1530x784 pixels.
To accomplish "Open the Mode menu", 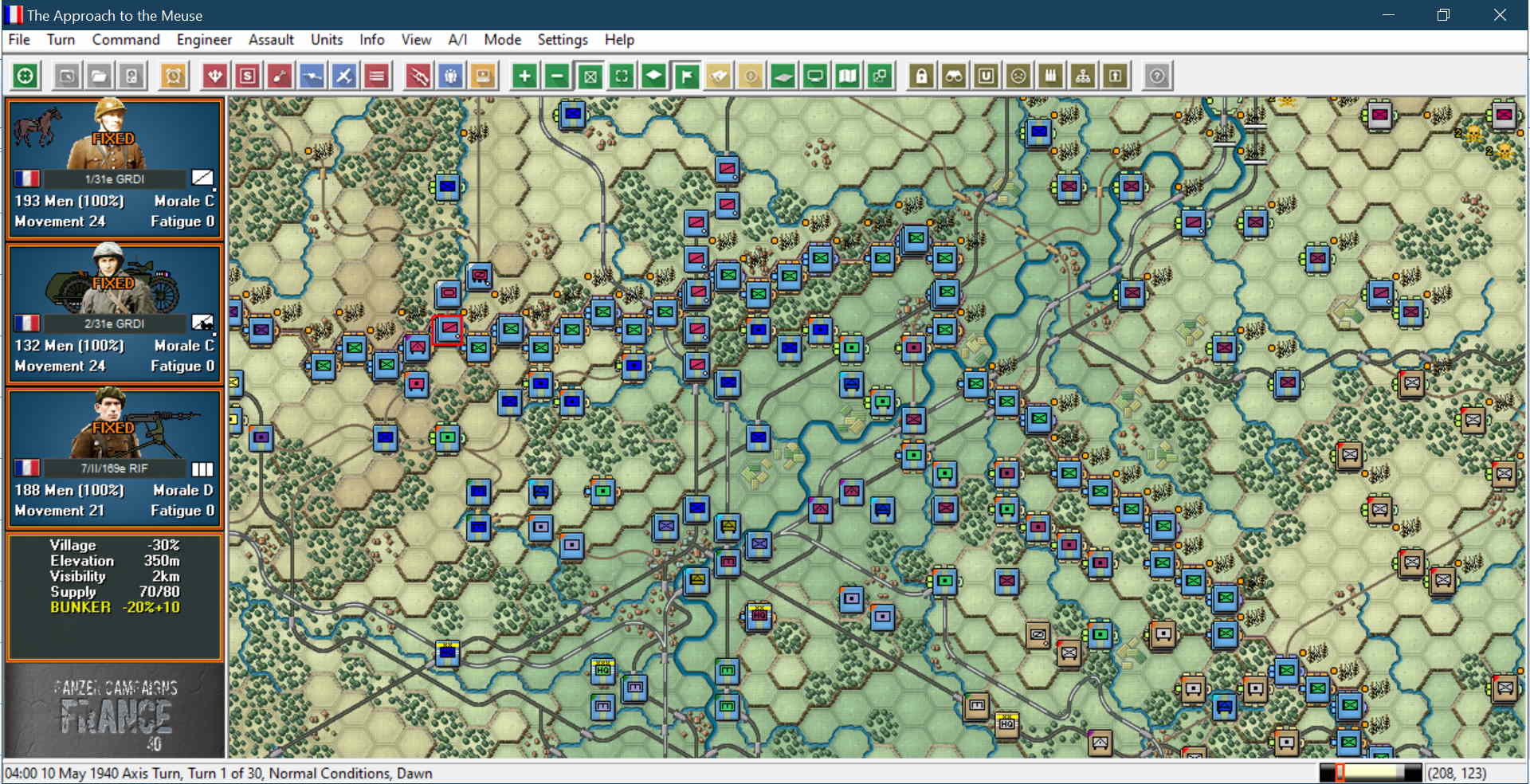I will tap(502, 40).
